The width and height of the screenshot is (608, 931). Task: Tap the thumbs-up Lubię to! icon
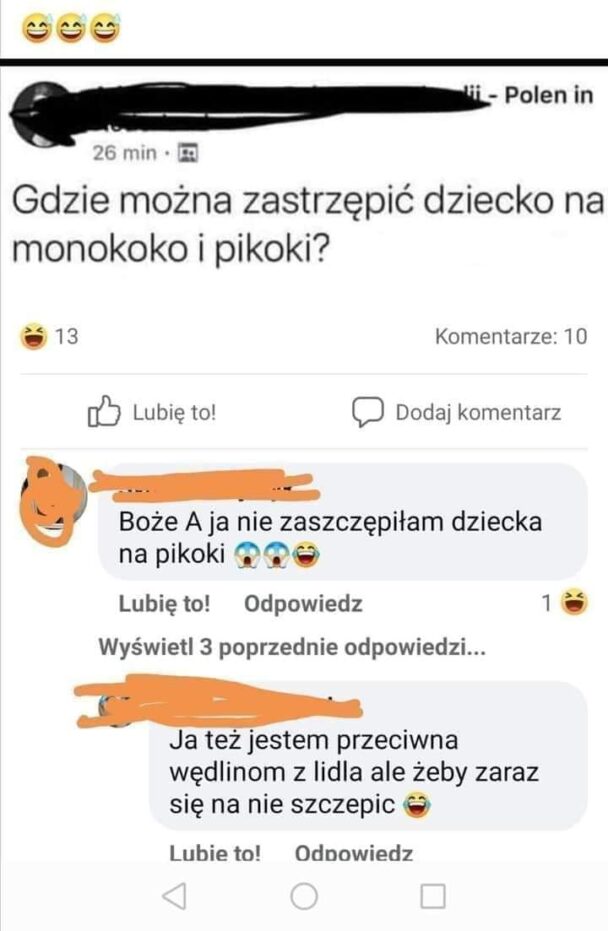(x=104, y=411)
